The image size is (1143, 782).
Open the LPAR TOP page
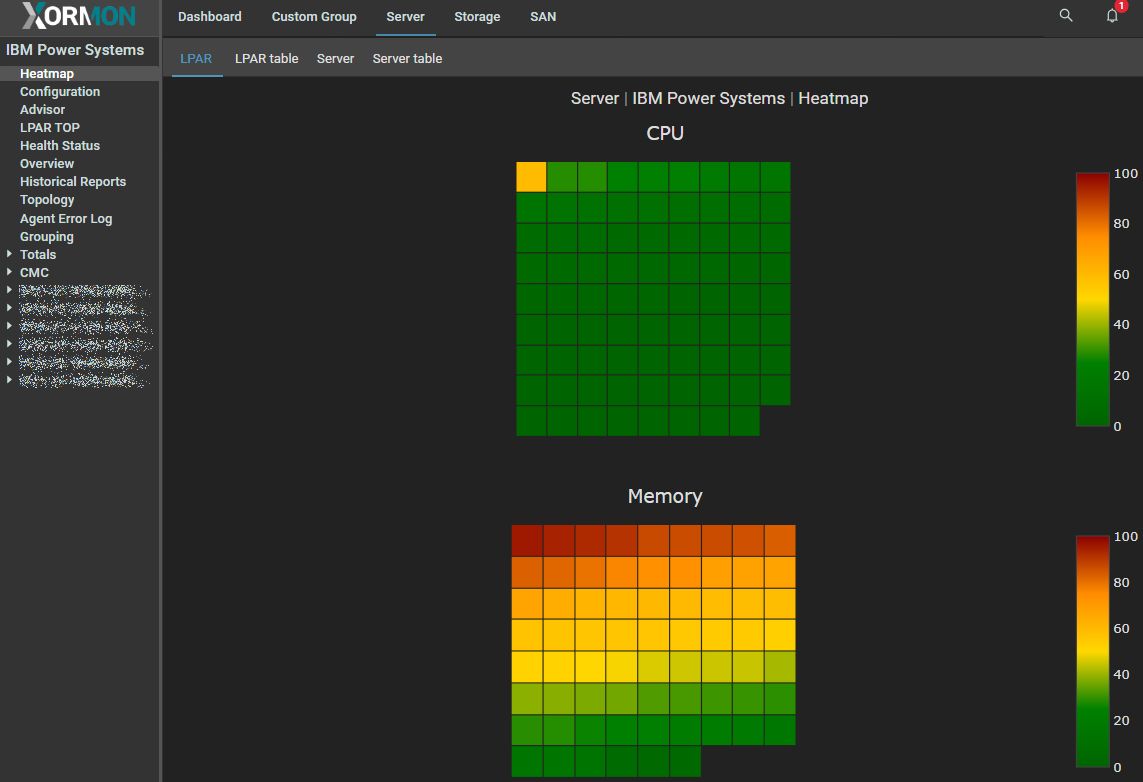pos(50,127)
